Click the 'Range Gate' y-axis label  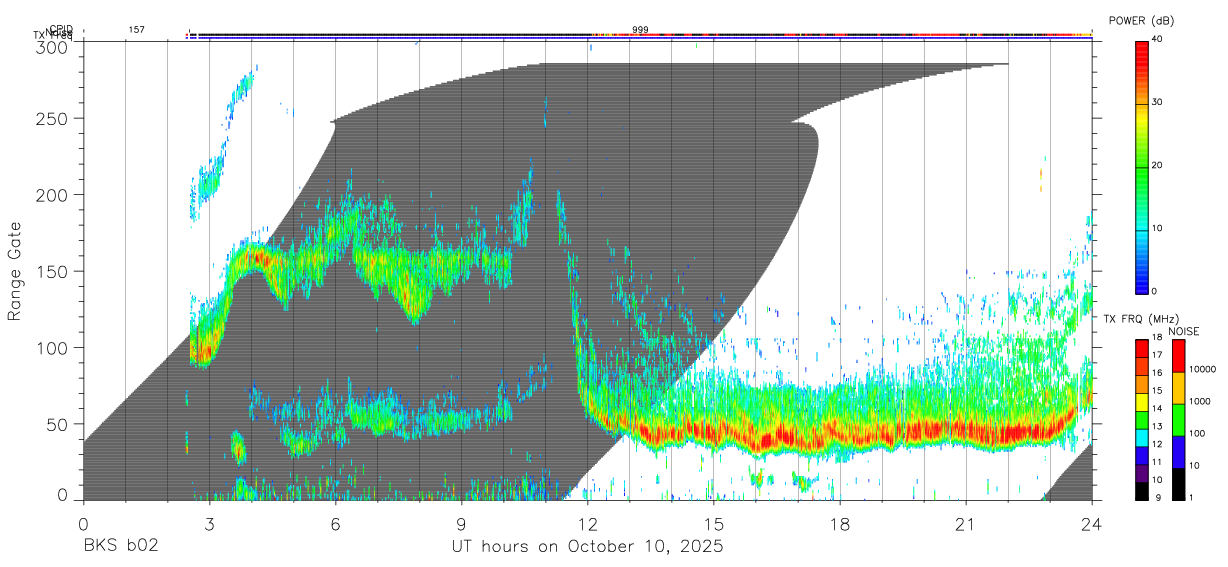(x=15, y=272)
